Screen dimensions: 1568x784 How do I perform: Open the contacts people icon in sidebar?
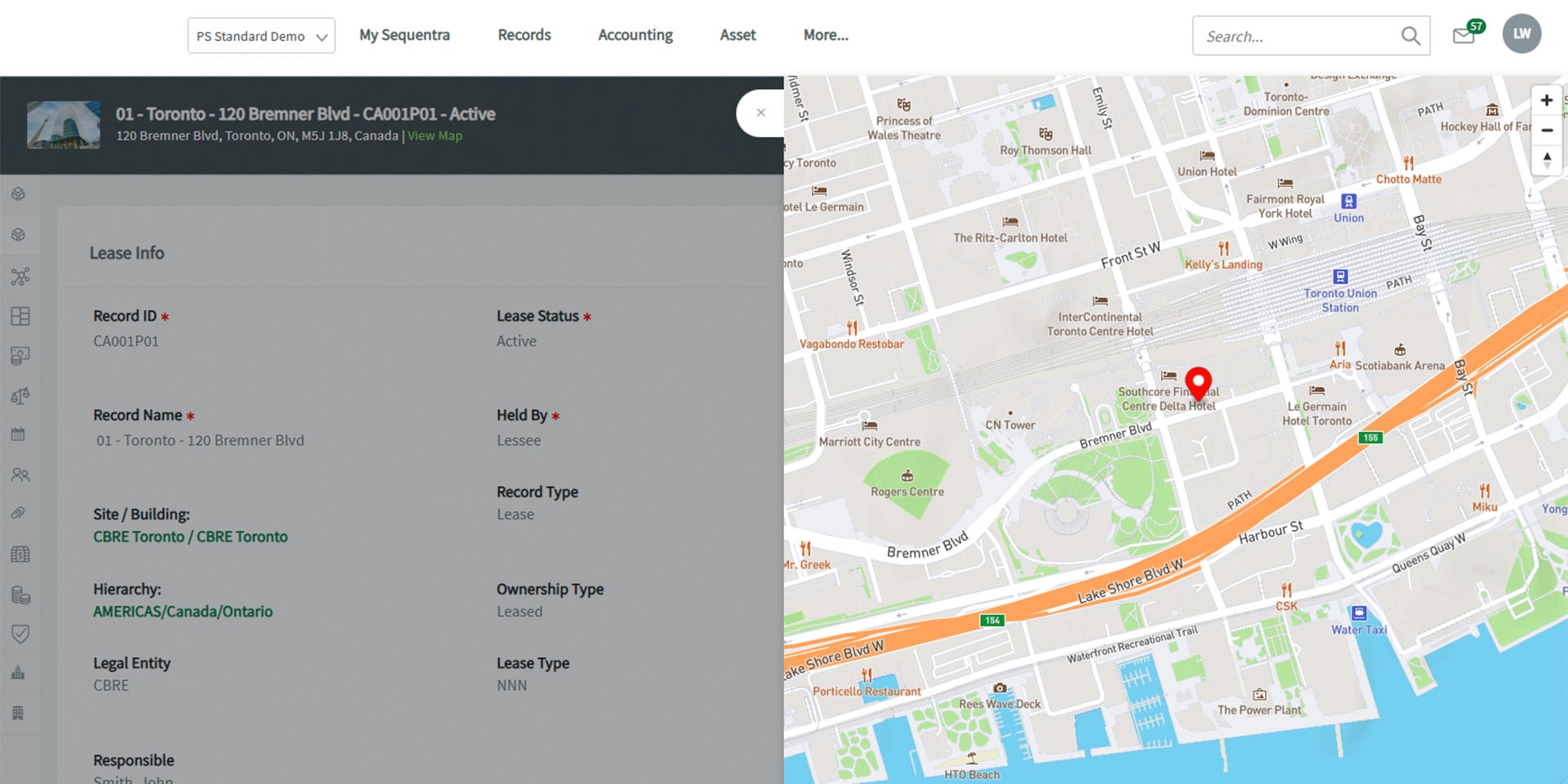pos(20,474)
